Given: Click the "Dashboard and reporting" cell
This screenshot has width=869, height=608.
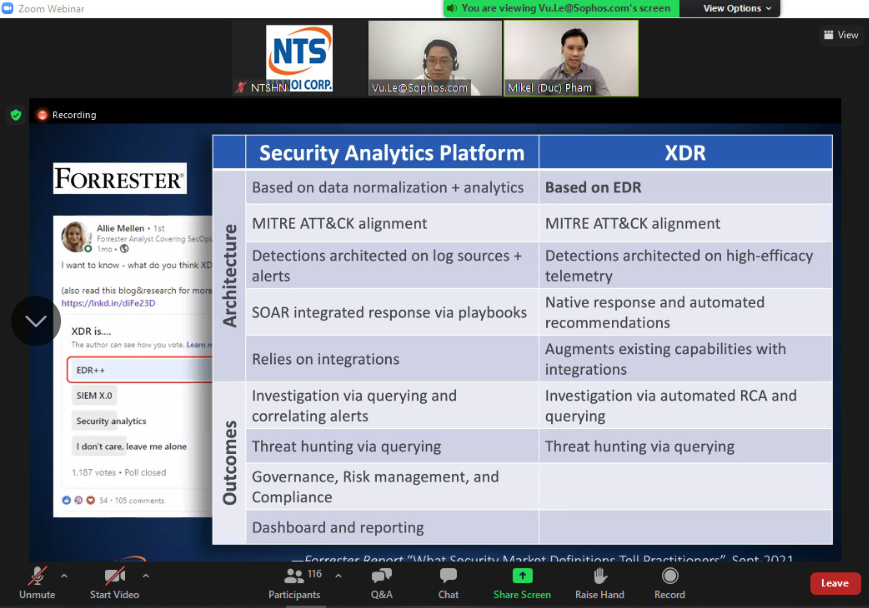Looking at the screenshot, I should point(392,527).
